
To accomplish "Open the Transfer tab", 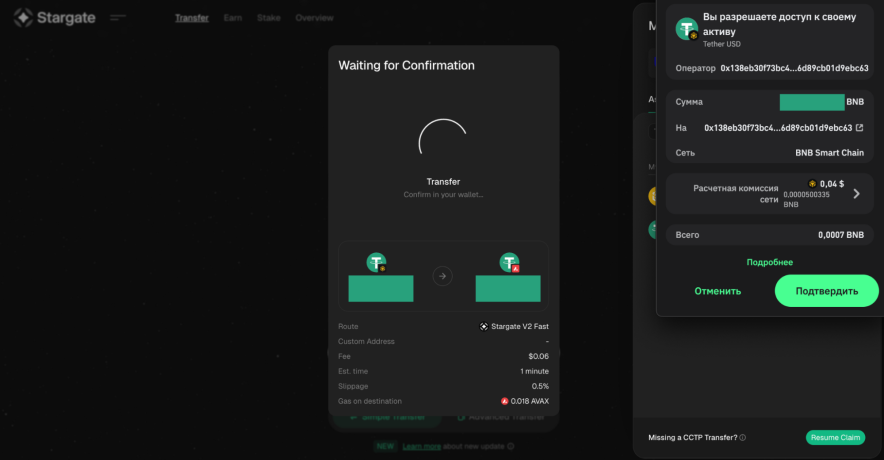I will coord(191,18).
